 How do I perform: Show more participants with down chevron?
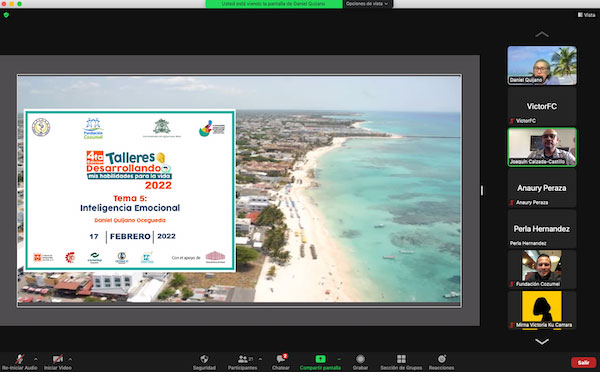click(542, 341)
